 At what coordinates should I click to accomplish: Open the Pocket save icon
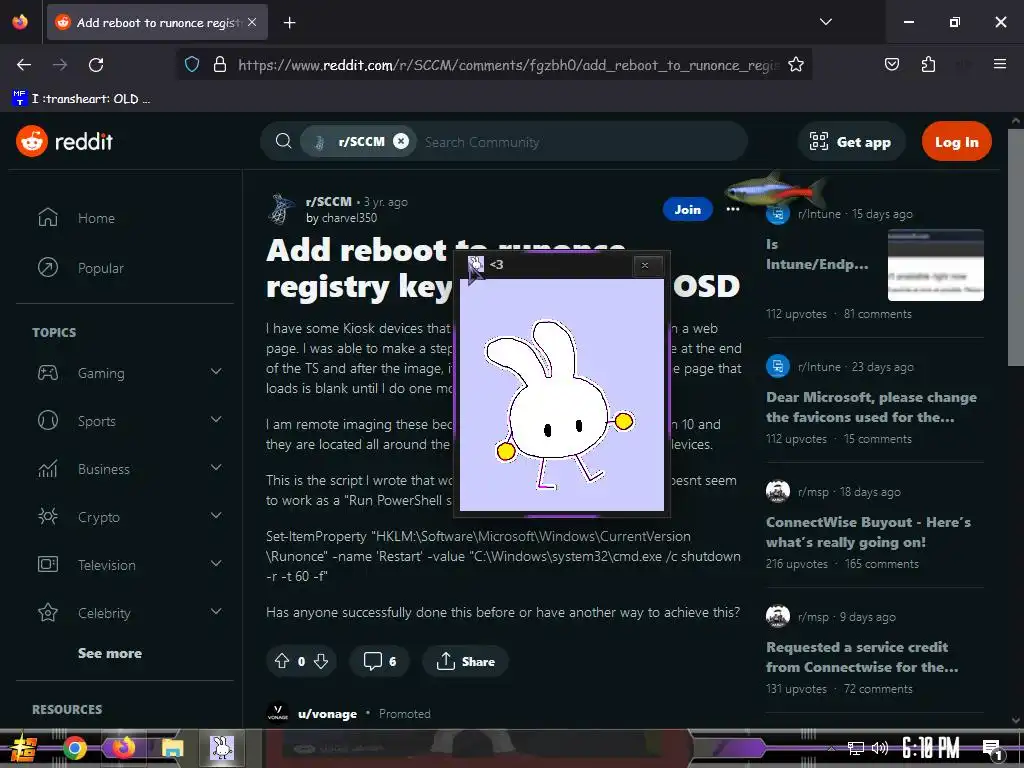point(891,64)
